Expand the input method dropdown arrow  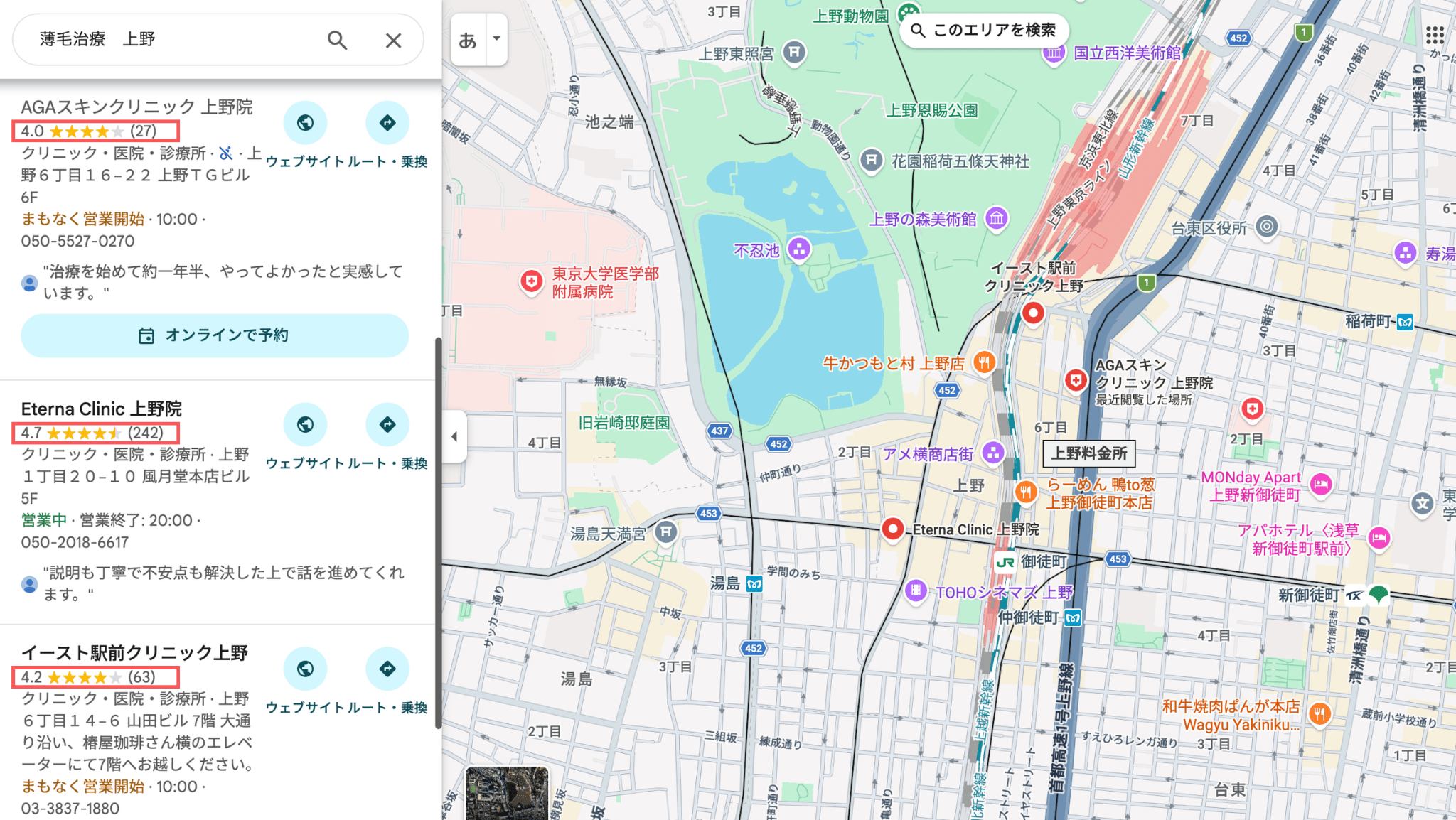tap(497, 39)
